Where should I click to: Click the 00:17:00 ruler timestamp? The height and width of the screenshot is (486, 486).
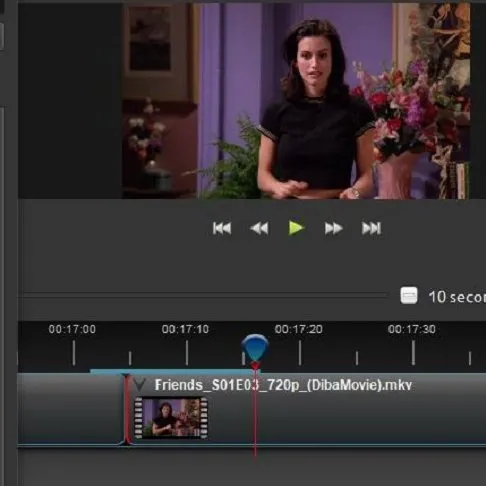click(72, 329)
